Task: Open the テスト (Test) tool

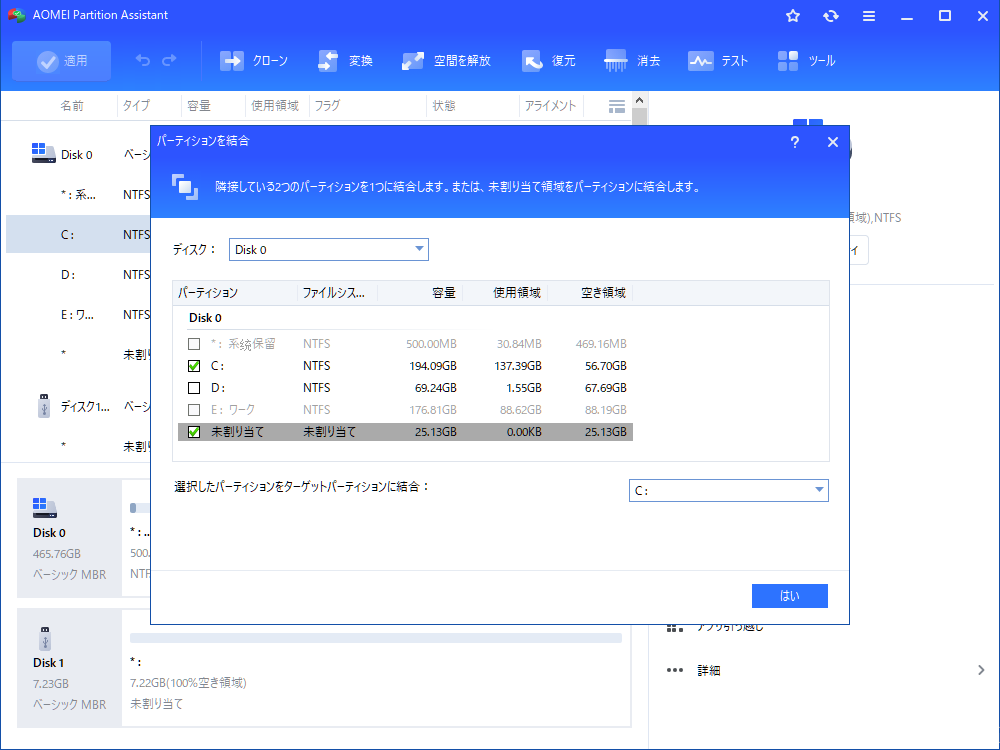Action: (x=717, y=61)
